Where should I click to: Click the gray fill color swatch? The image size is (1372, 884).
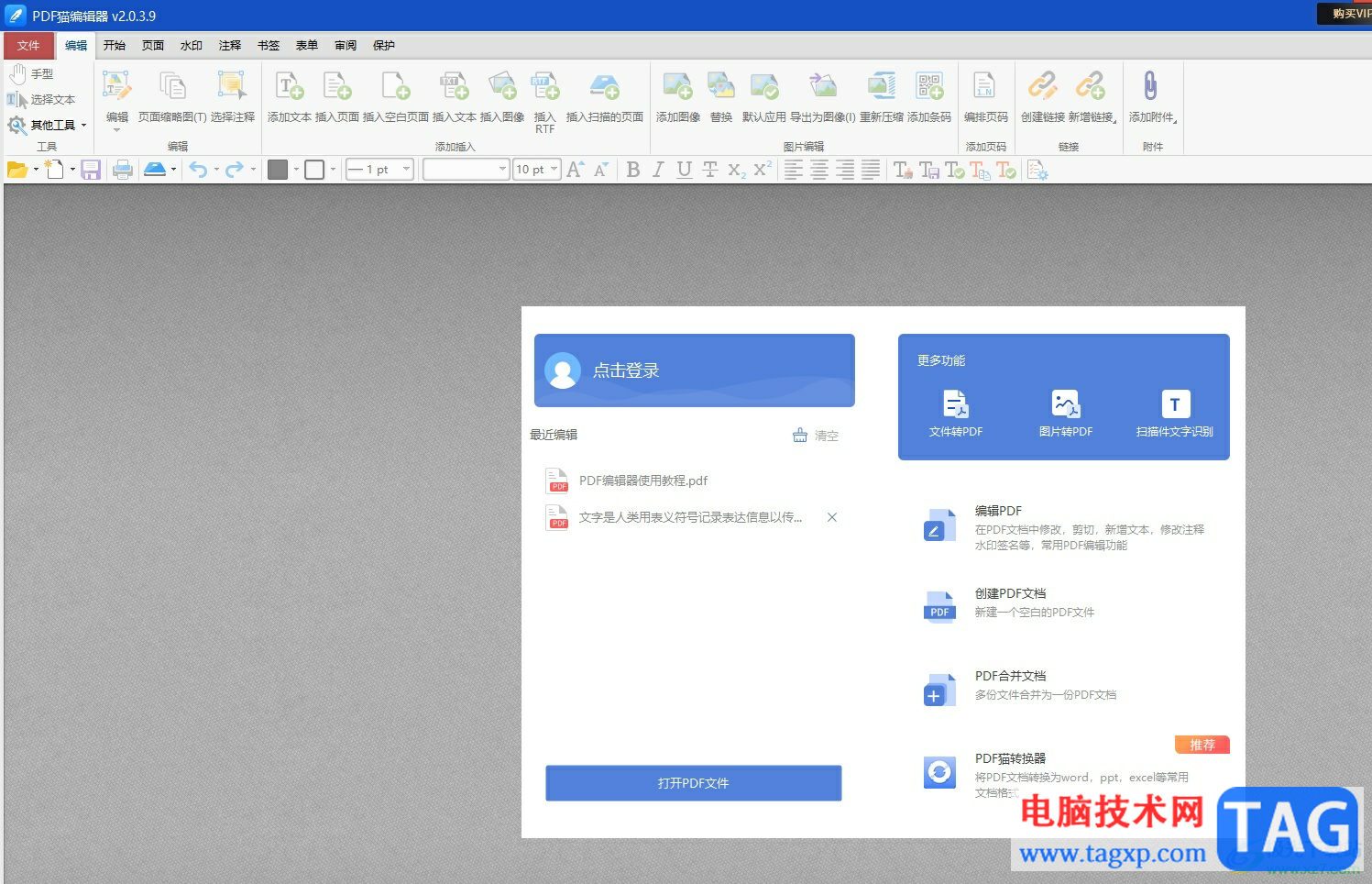pos(278,170)
